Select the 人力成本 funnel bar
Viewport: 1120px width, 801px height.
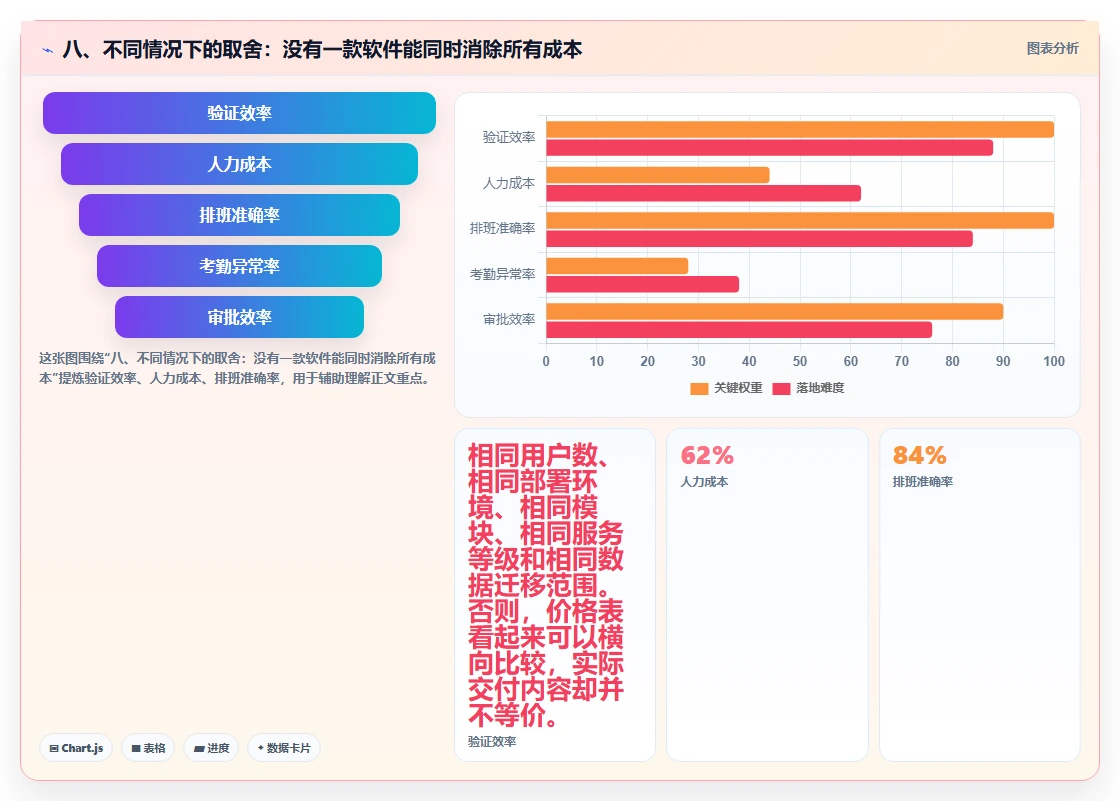point(239,164)
